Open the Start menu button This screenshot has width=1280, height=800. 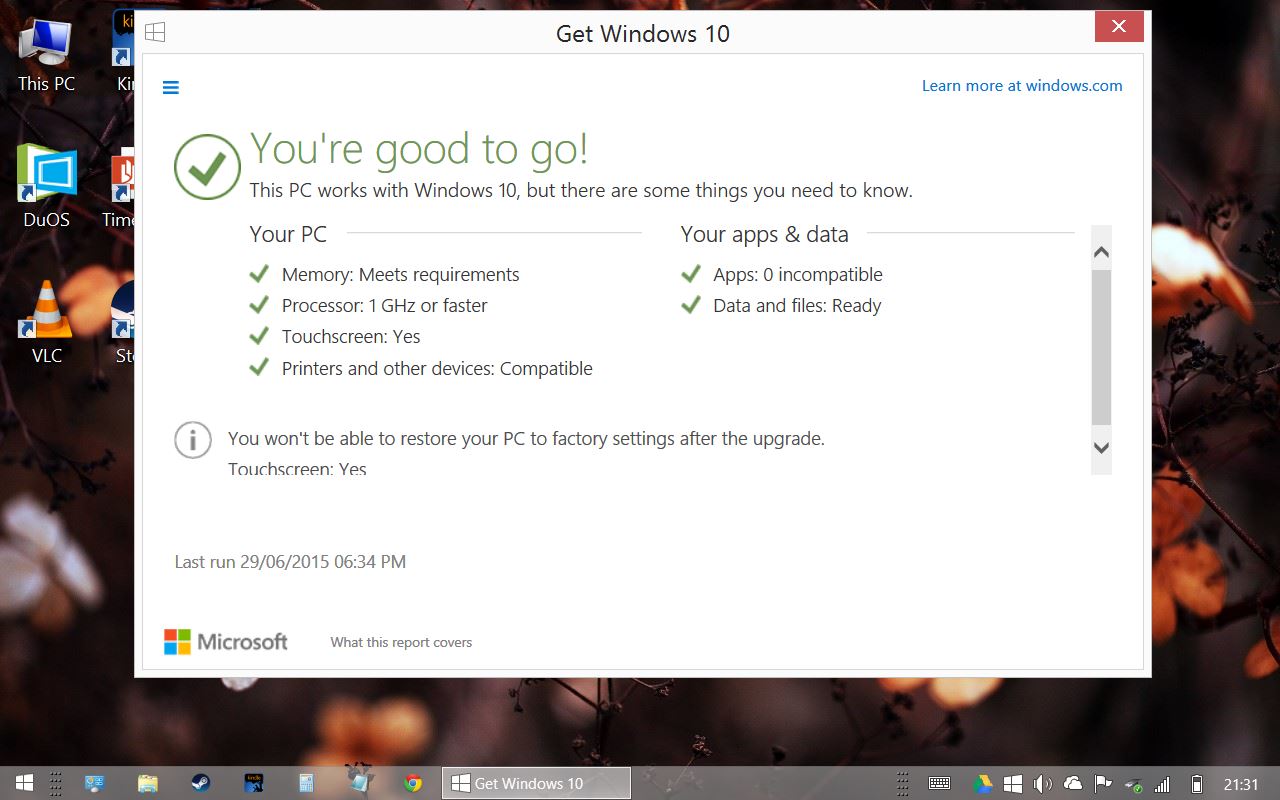(x=24, y=784)
